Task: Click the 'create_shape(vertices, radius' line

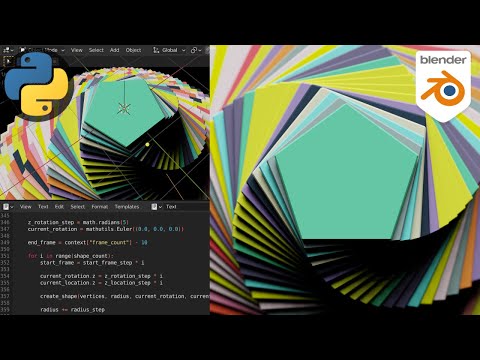Action: point(125,296)
